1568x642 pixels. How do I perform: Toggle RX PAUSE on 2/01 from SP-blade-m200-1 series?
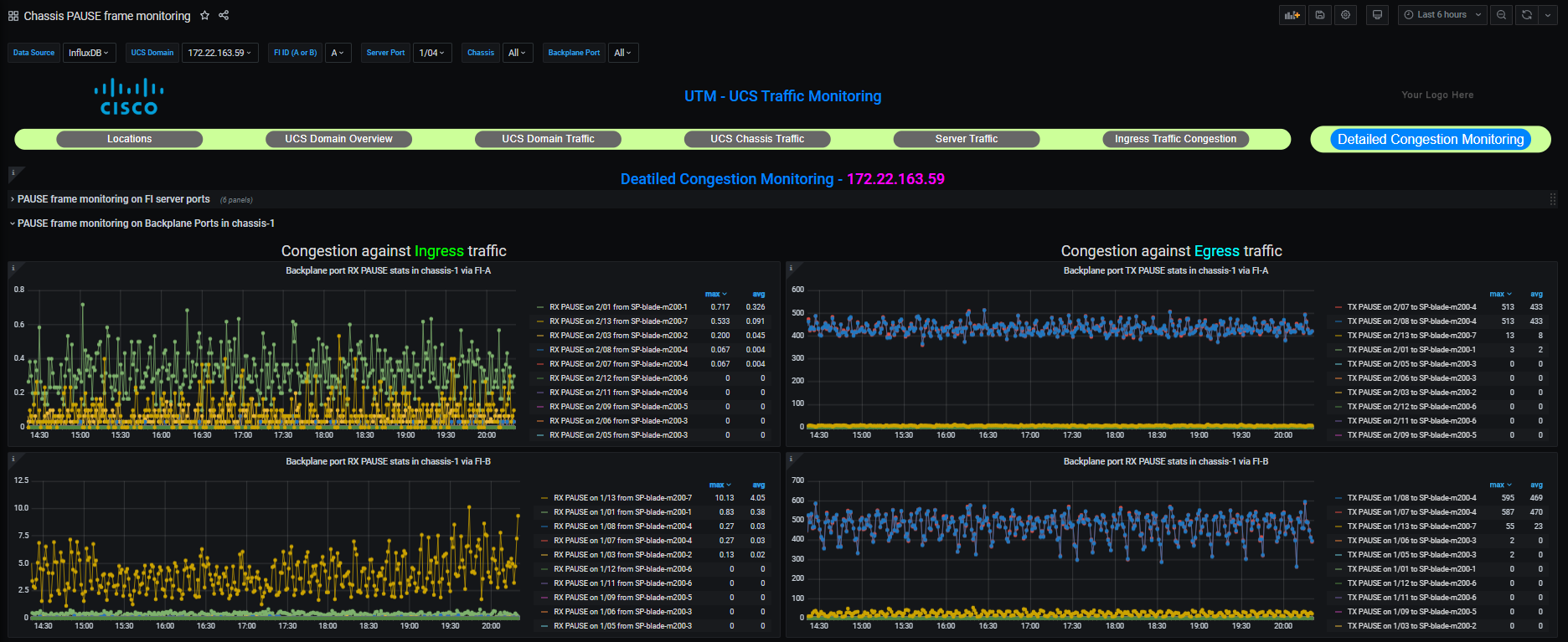pos(618,307)
